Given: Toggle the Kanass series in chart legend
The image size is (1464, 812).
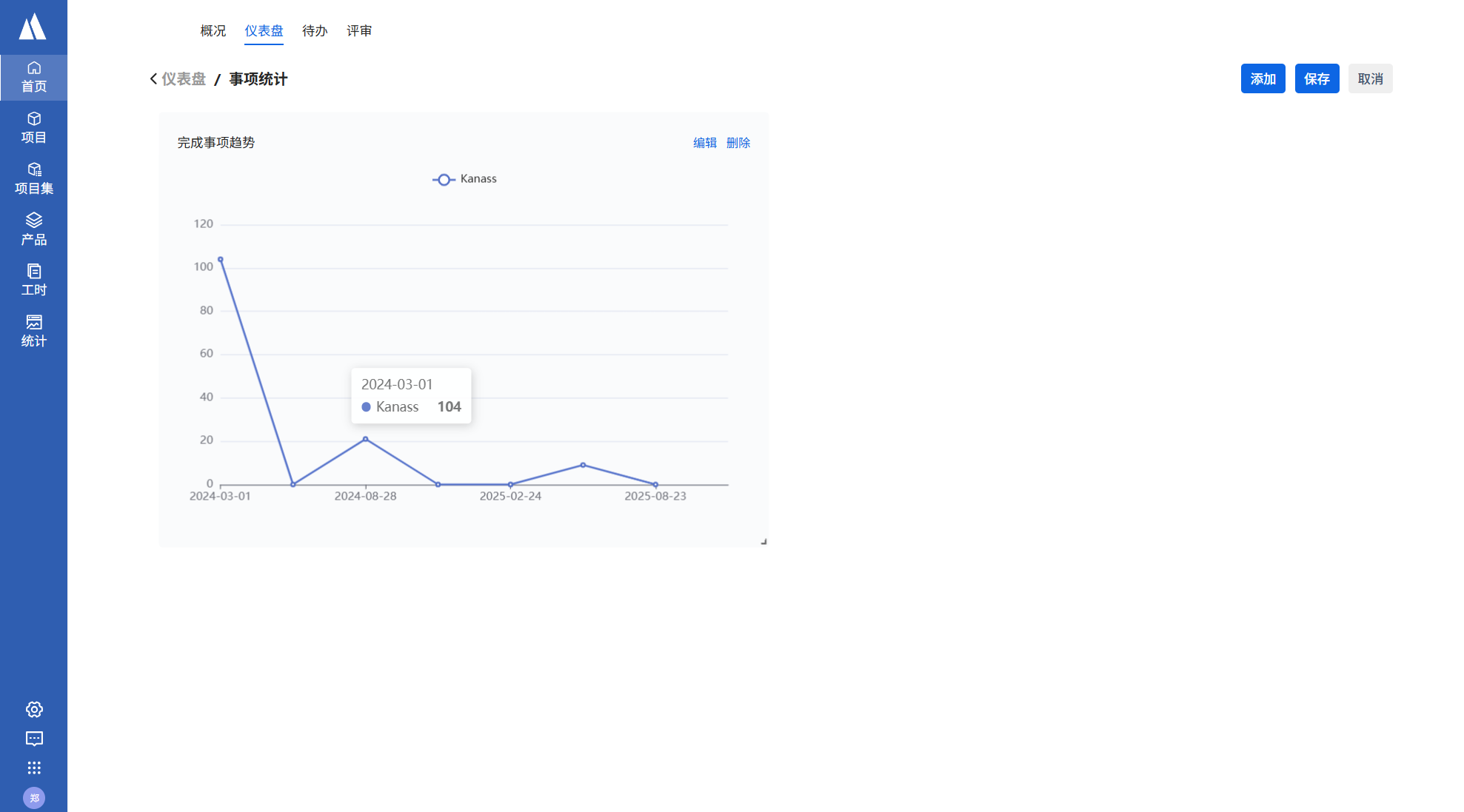Looking at the screenshot, I should coord(465,179).
